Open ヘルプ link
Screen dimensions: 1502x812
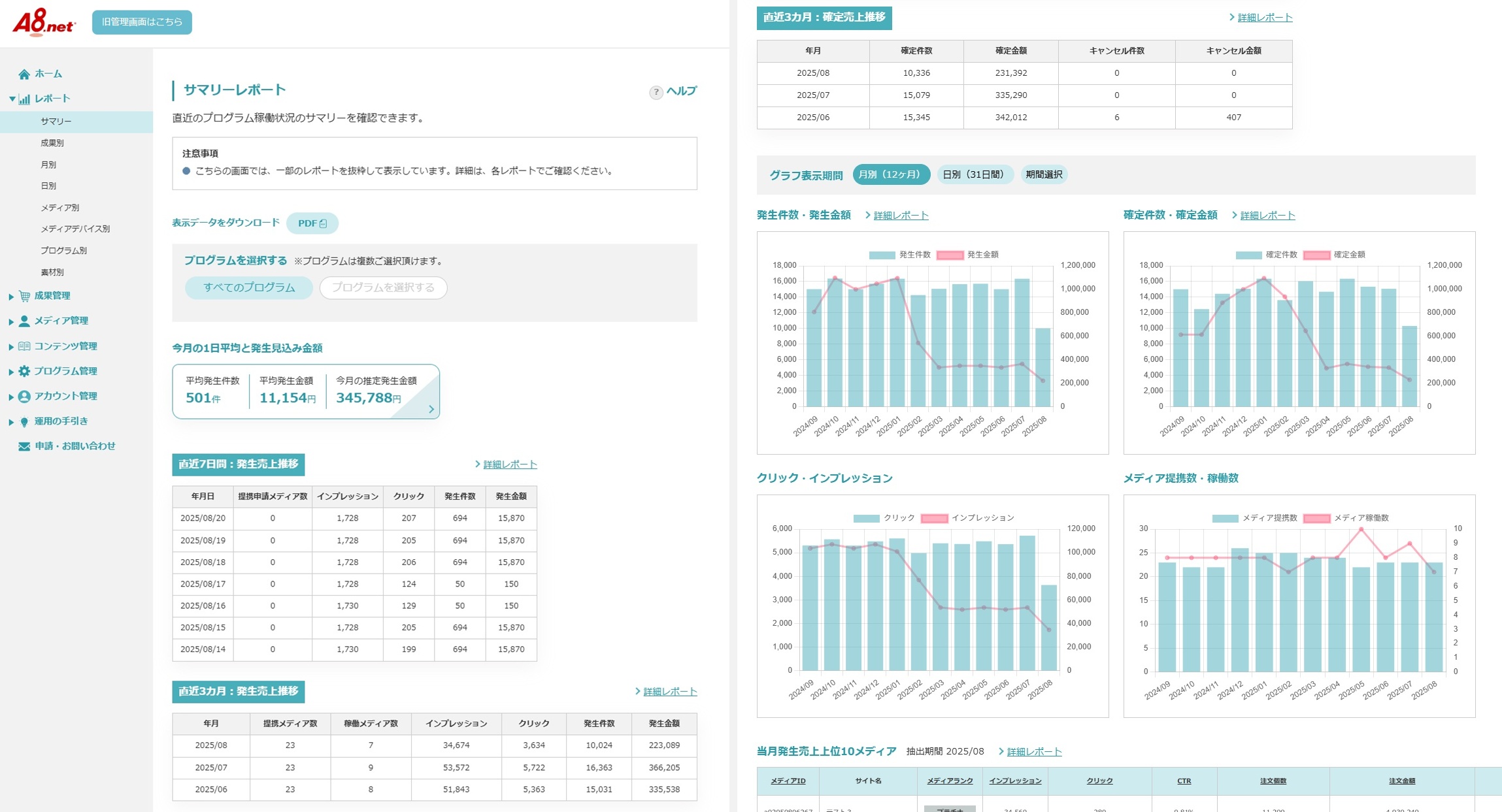(681, 91)
